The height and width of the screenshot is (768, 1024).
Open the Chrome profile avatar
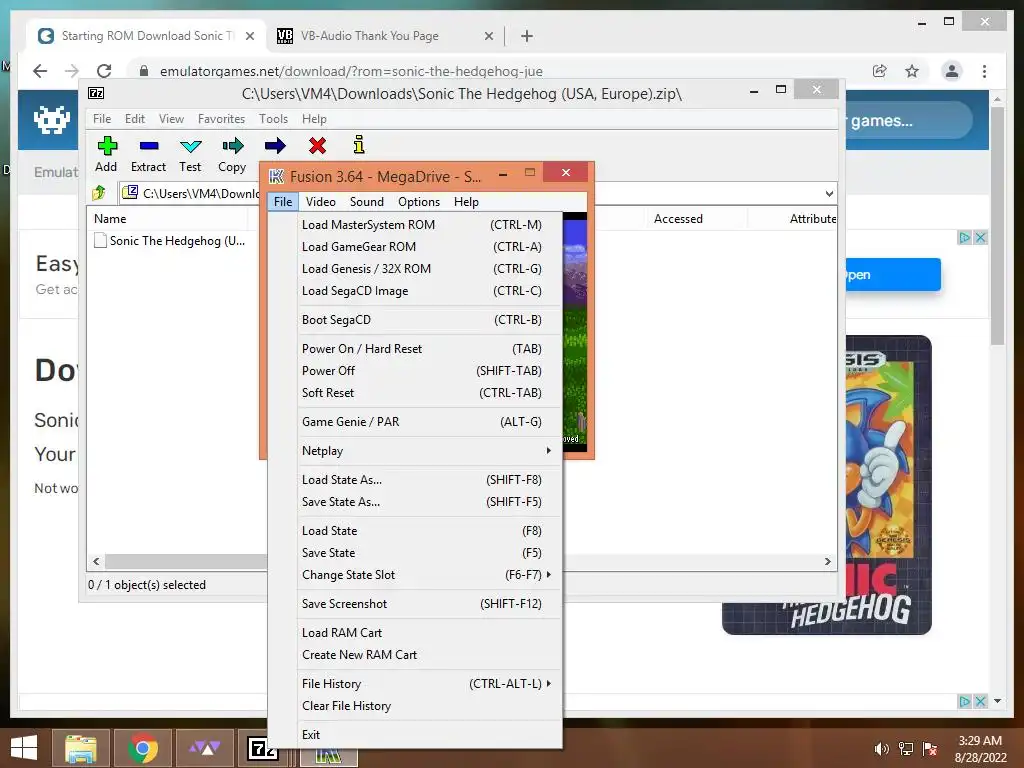click(952, 71)
